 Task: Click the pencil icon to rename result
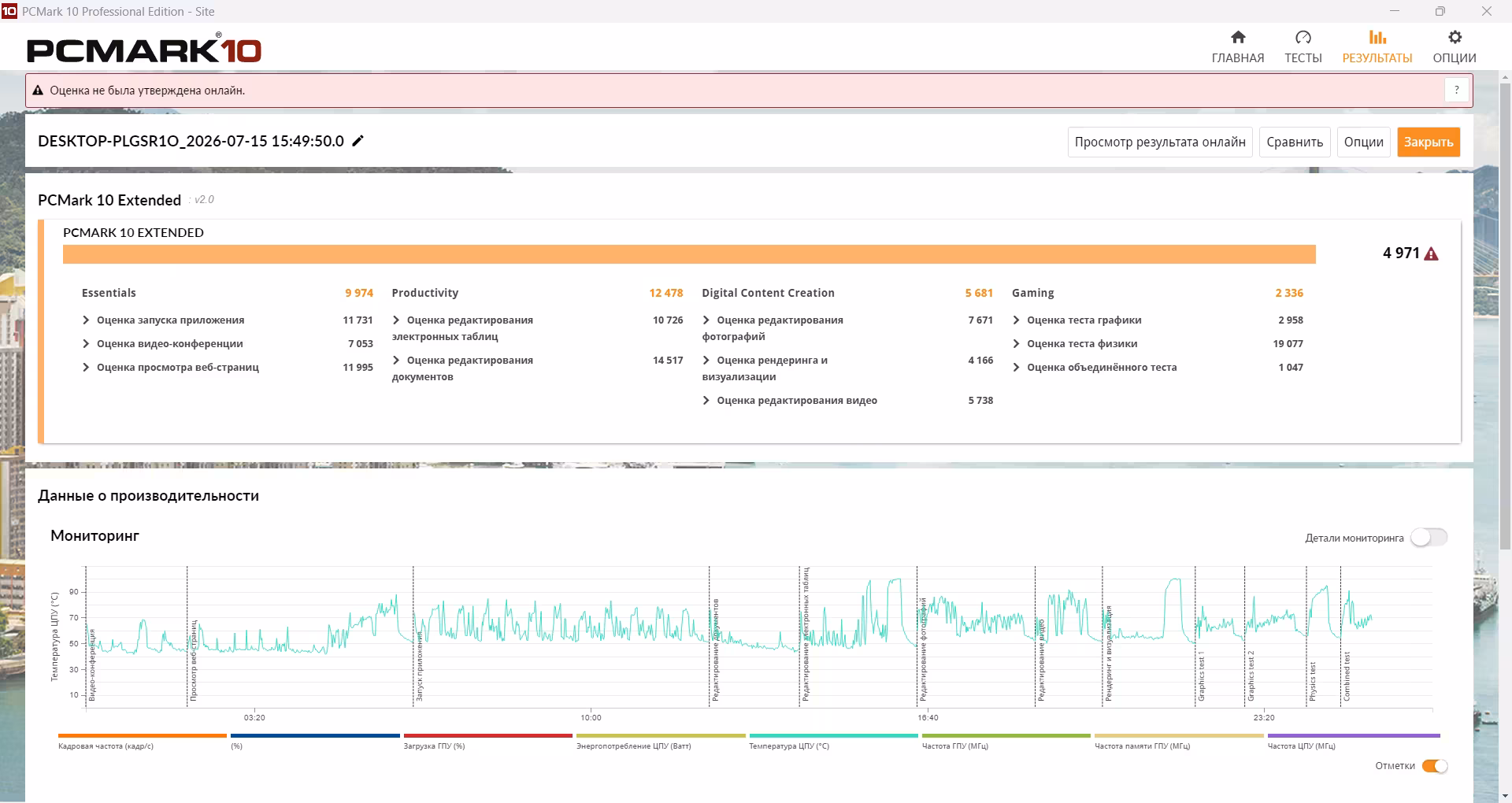358,141
